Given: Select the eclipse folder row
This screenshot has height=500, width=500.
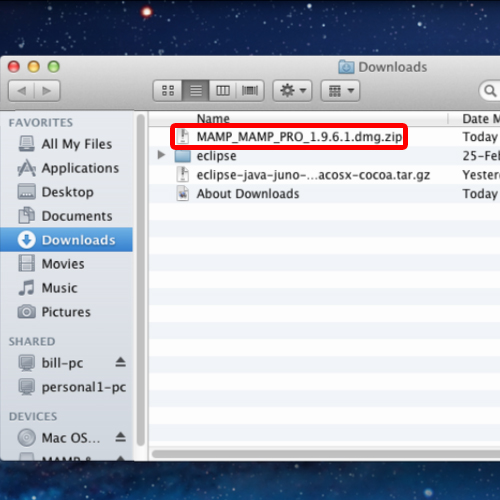Looking at the screenshot, I should click(324, 156).
